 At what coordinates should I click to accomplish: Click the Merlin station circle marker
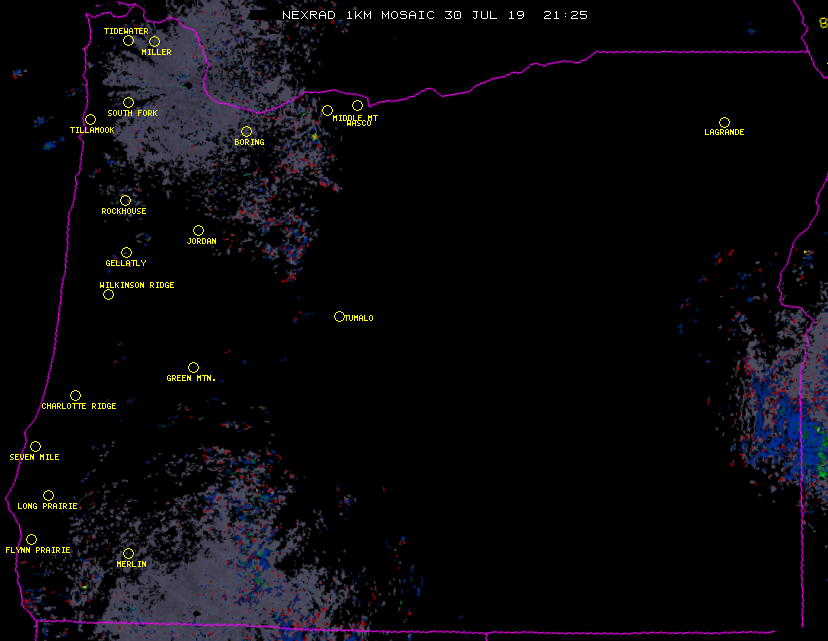pyautogui.click(x=128, y=554)
